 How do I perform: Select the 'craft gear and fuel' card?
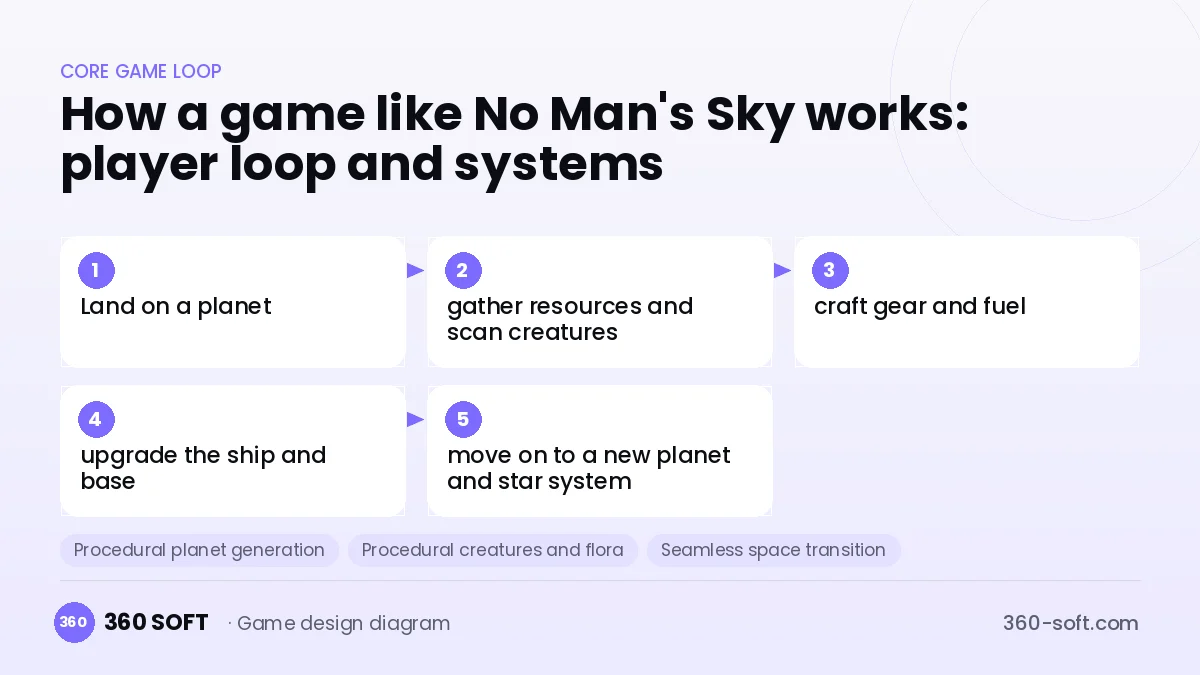click(967, 302)
